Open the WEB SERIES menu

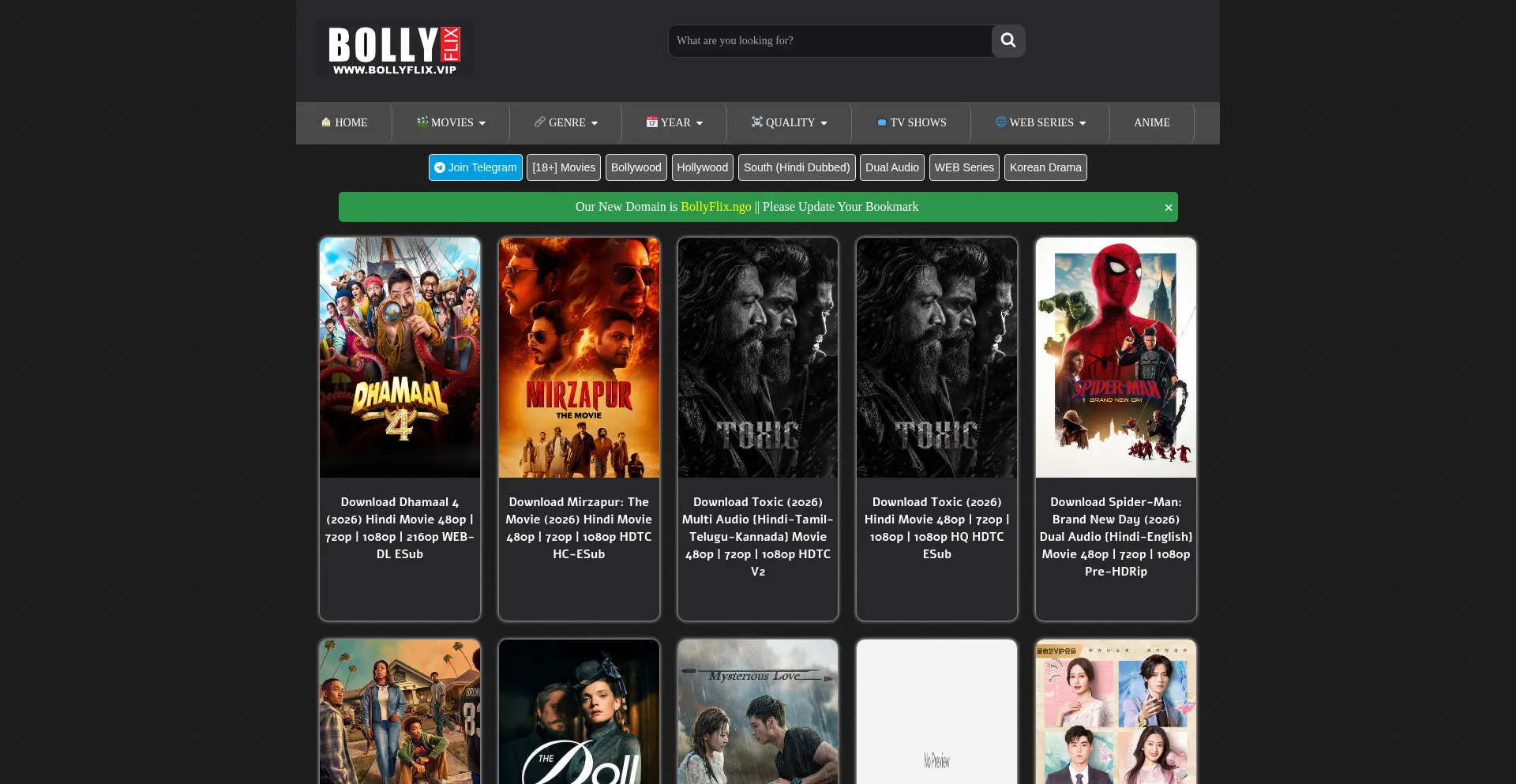tap(1041, 122)
